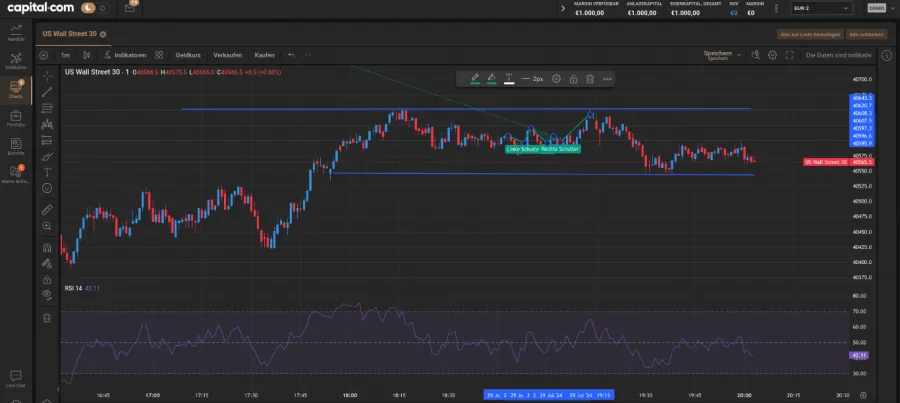
Task: Open the Charts section in sidebar
Action: [x=15, y=90]
